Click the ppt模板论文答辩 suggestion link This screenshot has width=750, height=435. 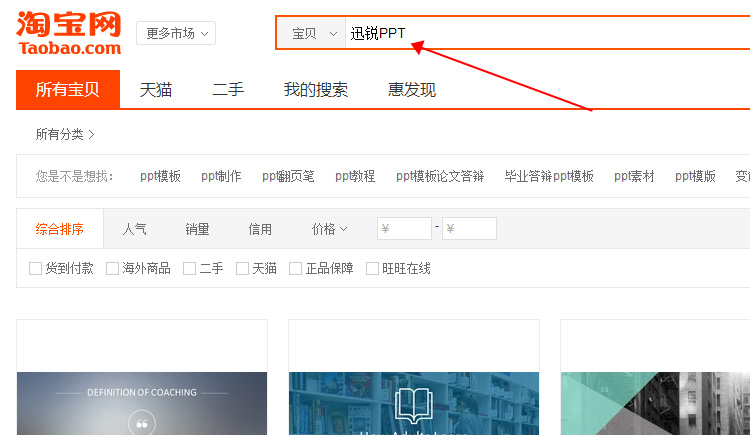[440, 176]
